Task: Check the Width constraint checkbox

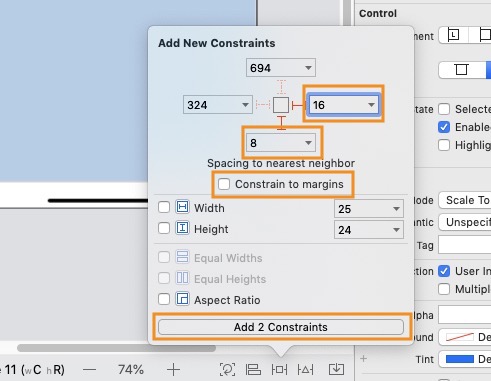Action: pos(164,207)
